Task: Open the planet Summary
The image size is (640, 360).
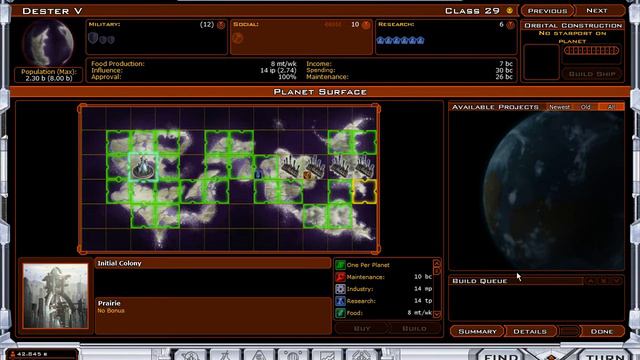Action: coord(477,331)
